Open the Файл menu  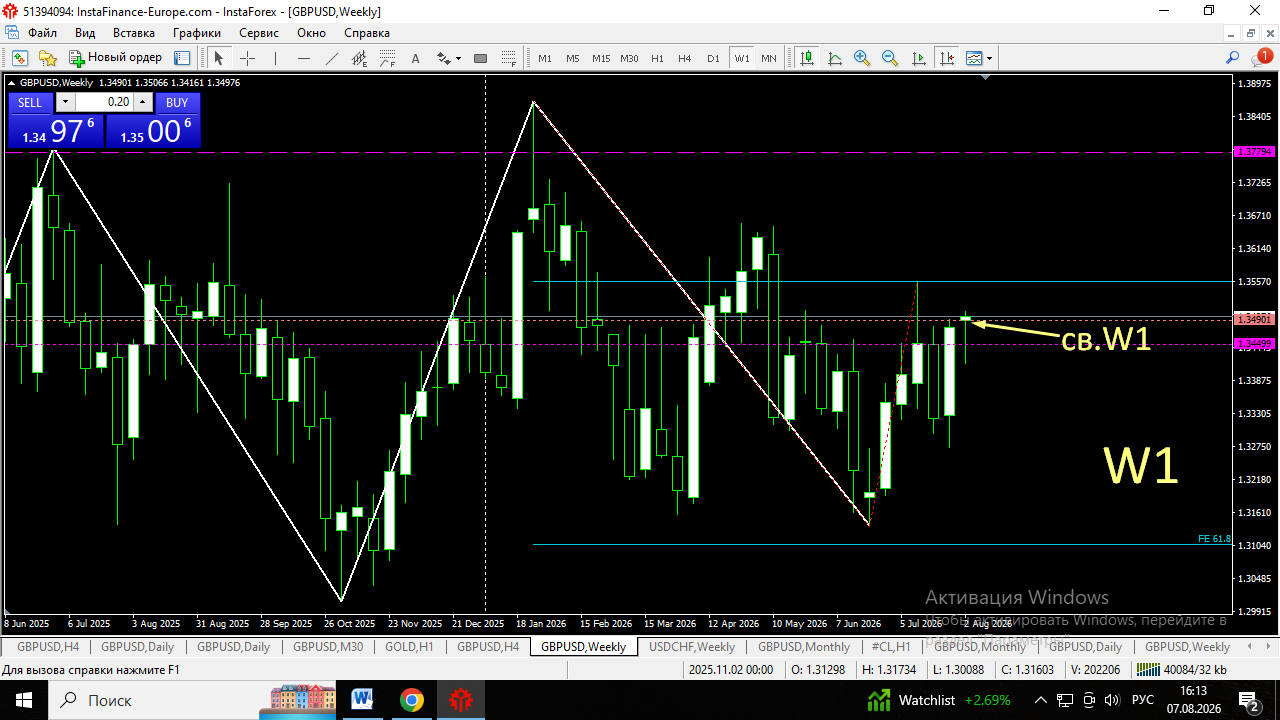43,32
